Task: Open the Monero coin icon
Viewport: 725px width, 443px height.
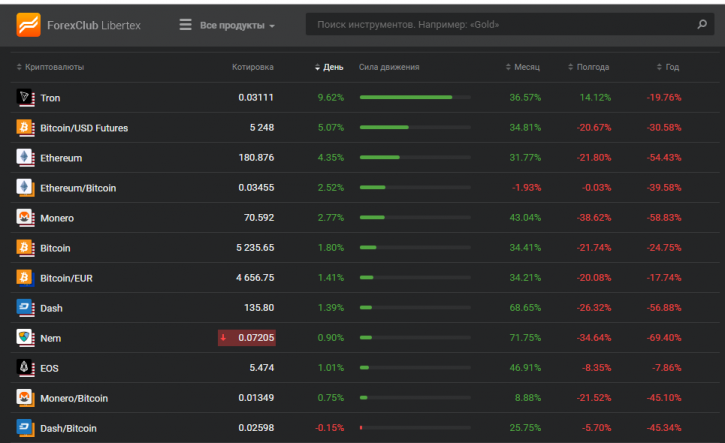Action: click(25, 218)
